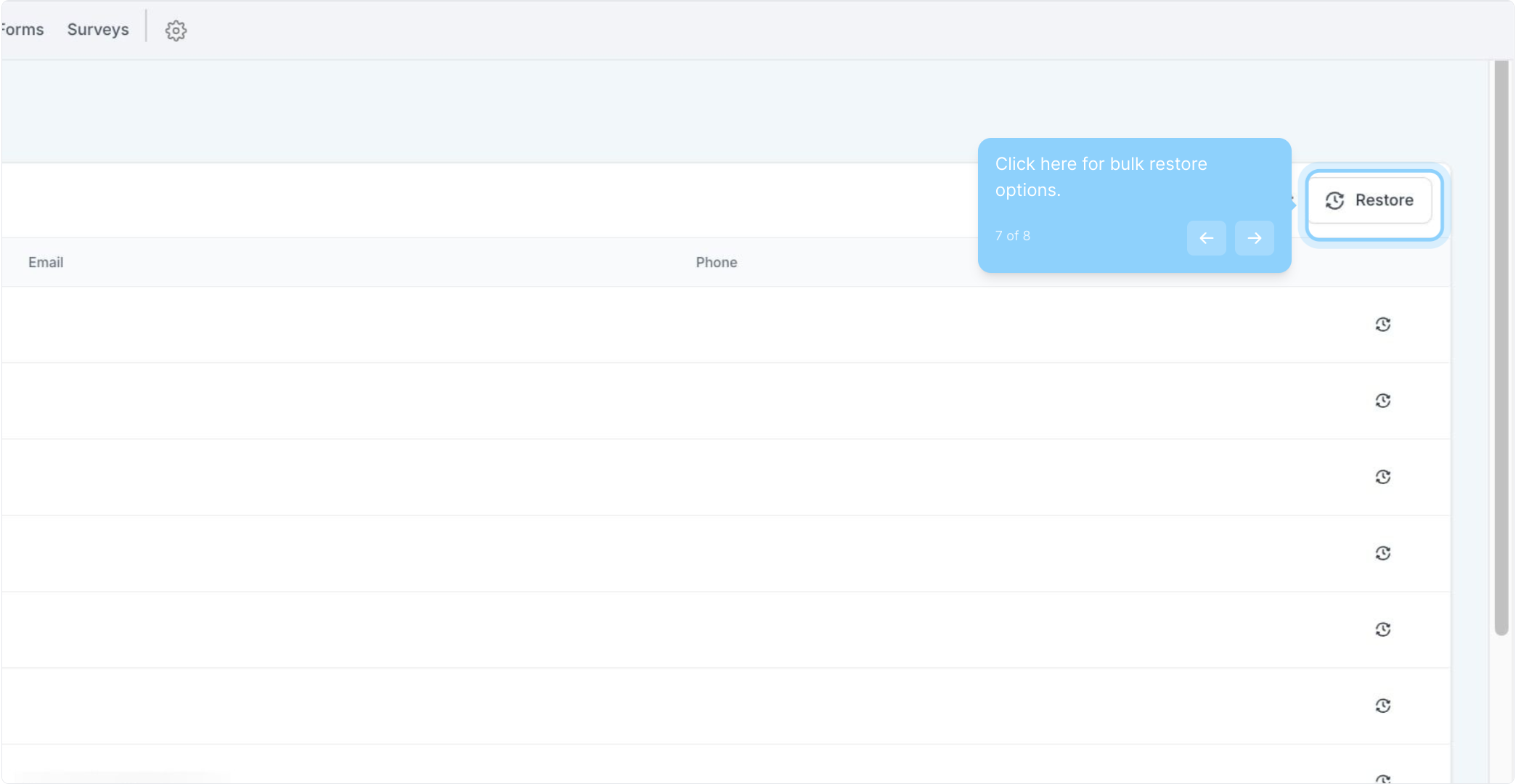
Task: Advance to next tour step arrow
Action: click(1254, 238)
